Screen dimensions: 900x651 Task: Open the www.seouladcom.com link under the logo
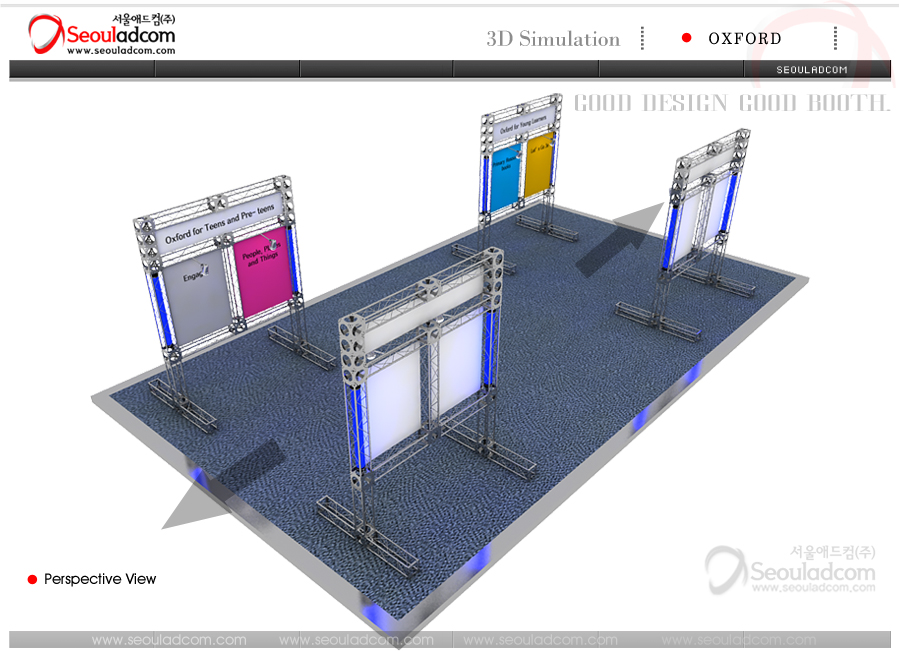[x=121, y=51]
